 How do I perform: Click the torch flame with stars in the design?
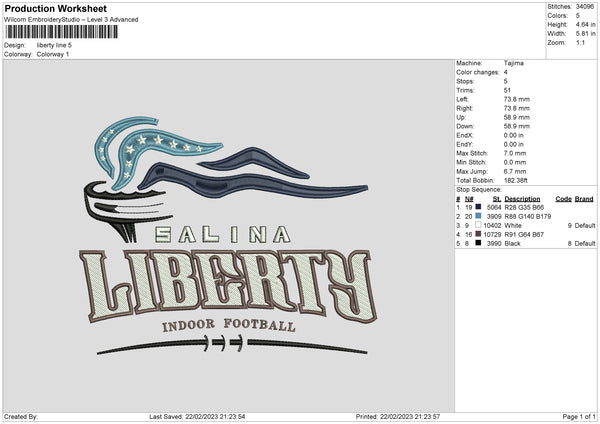pyautogui.click(x=158, y=152)
